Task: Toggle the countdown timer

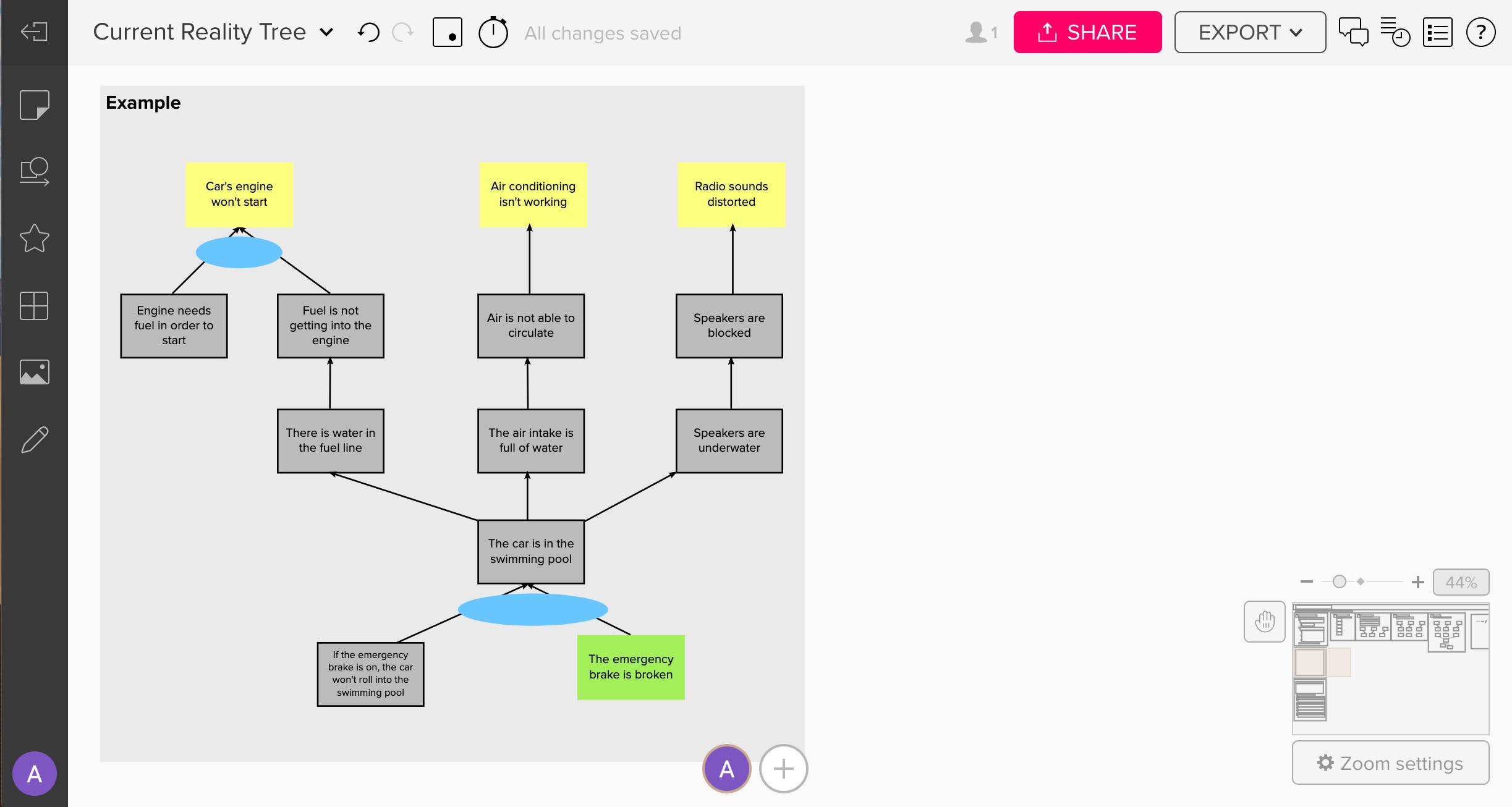Action: (493, 32)
